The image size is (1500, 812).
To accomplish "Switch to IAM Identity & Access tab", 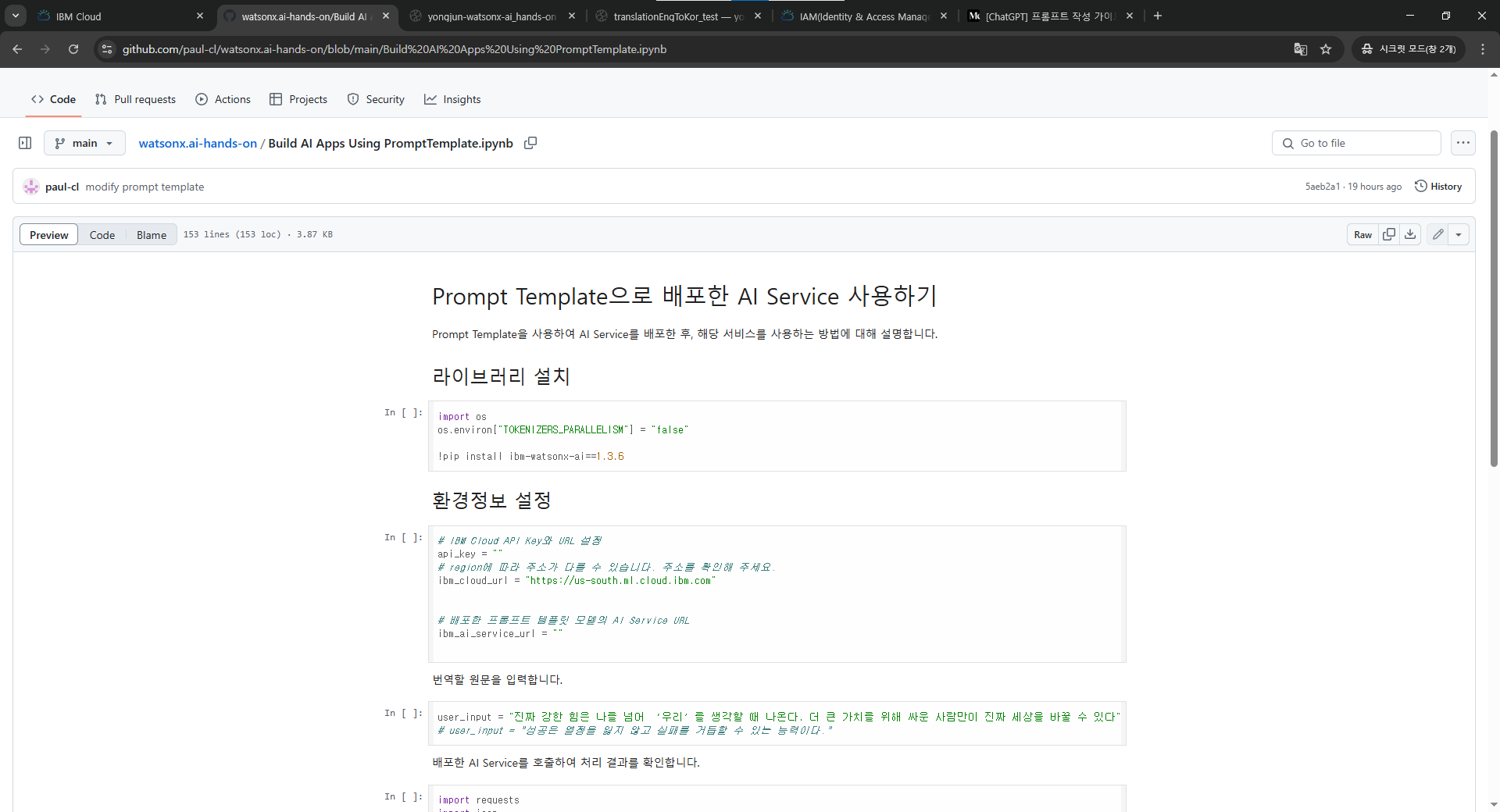I will (863, 16).
